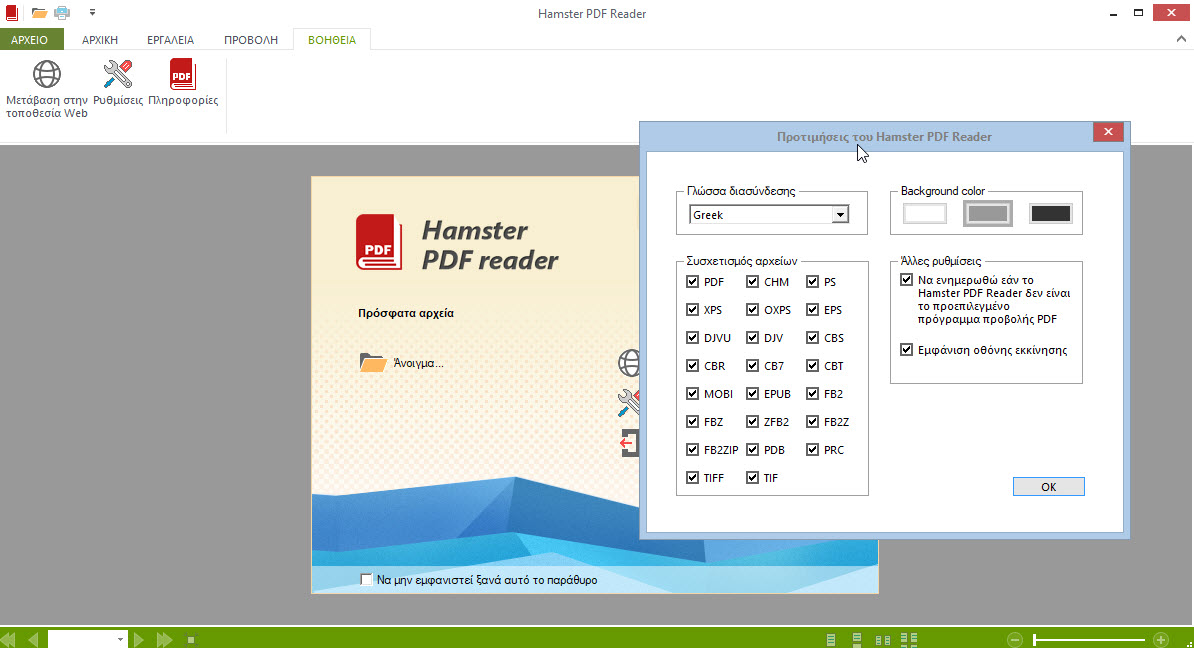Image resolution: width=1194 pixels, height=648 pixels.
Task: Toggle the FB2ZIP file association checkbox
Action: [692, 449]
